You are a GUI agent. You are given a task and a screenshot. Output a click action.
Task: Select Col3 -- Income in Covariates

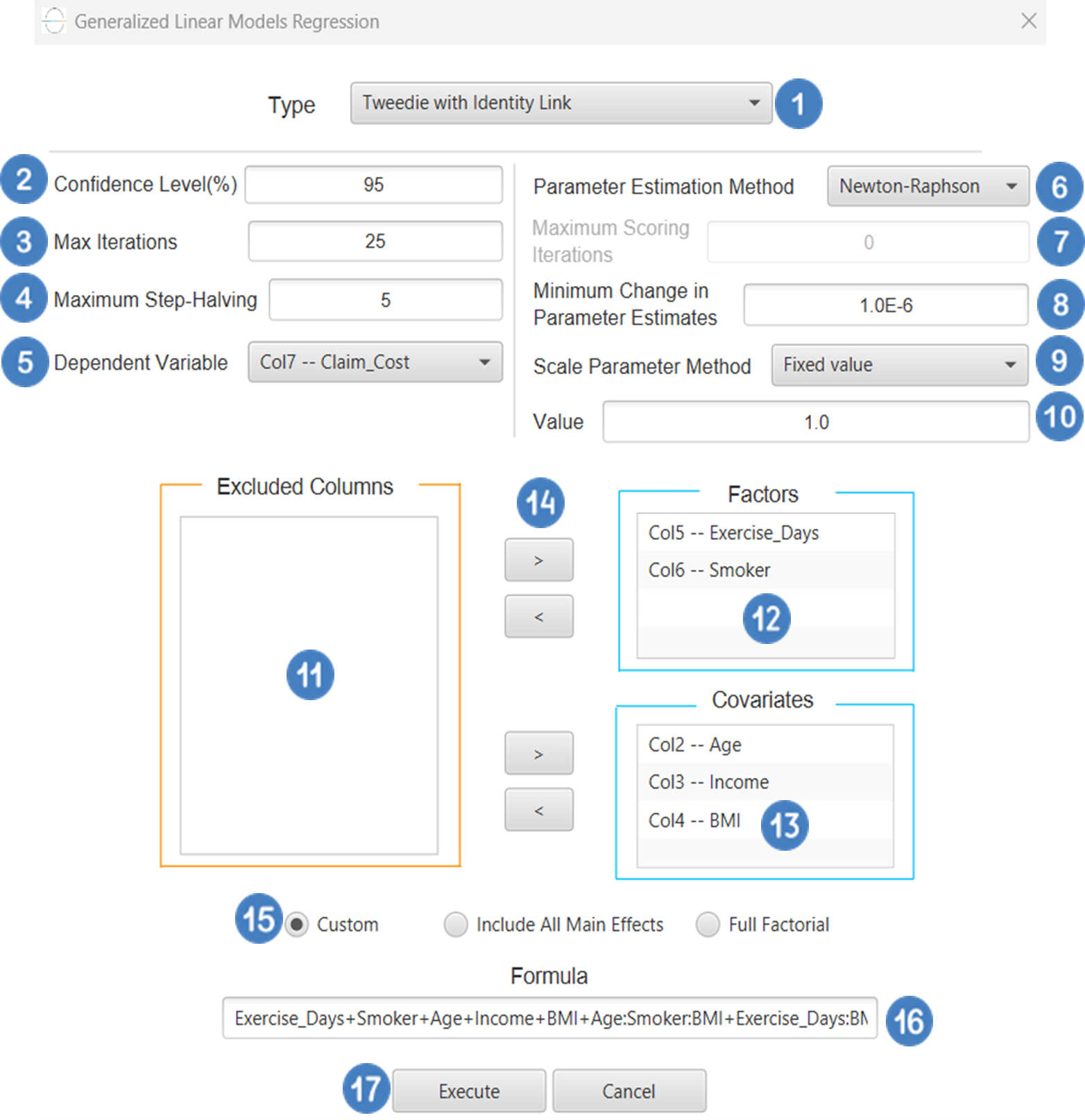click(x=765, y=781)
